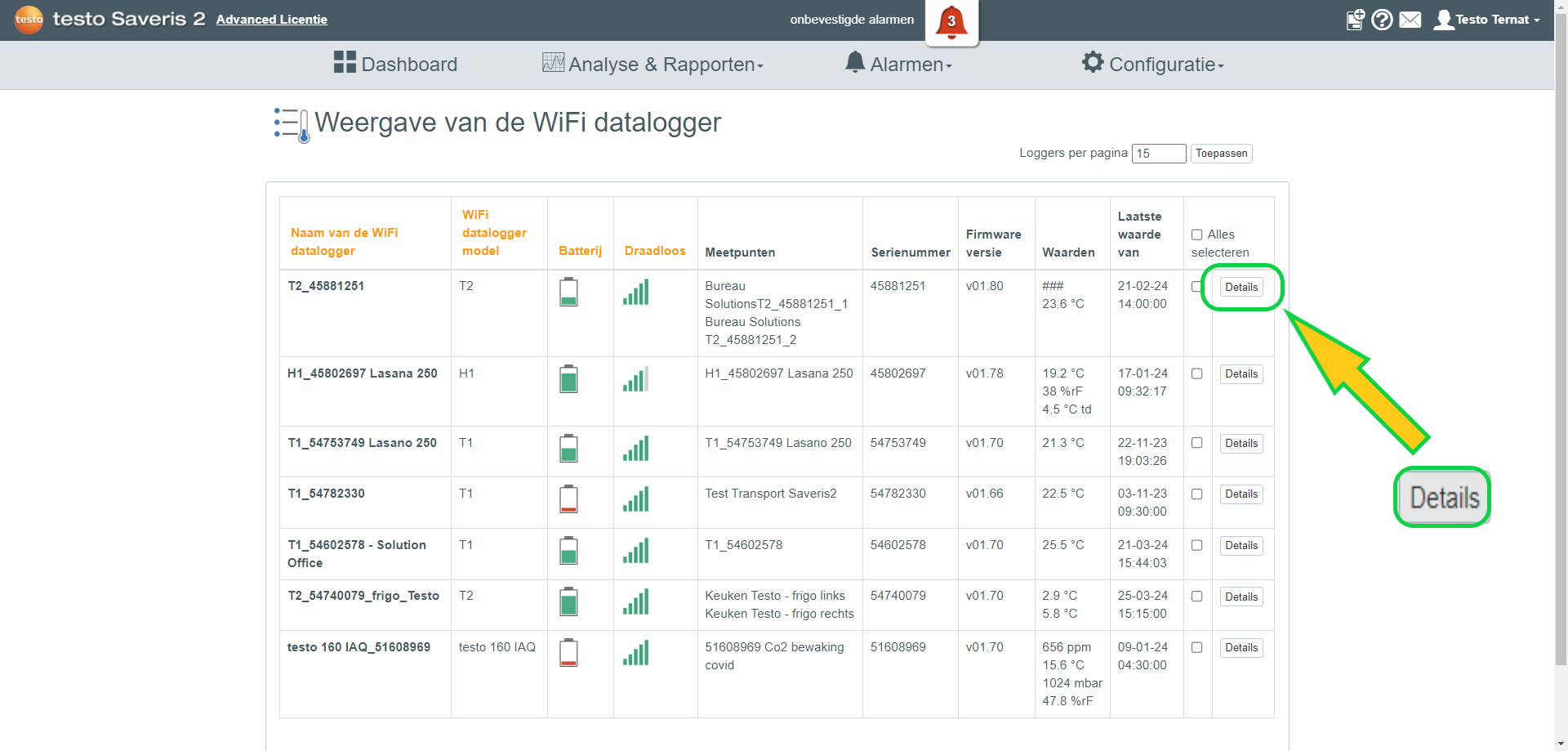
Task: Click signal strength icon of T1_54602578
Action: [x=635, y=551]
